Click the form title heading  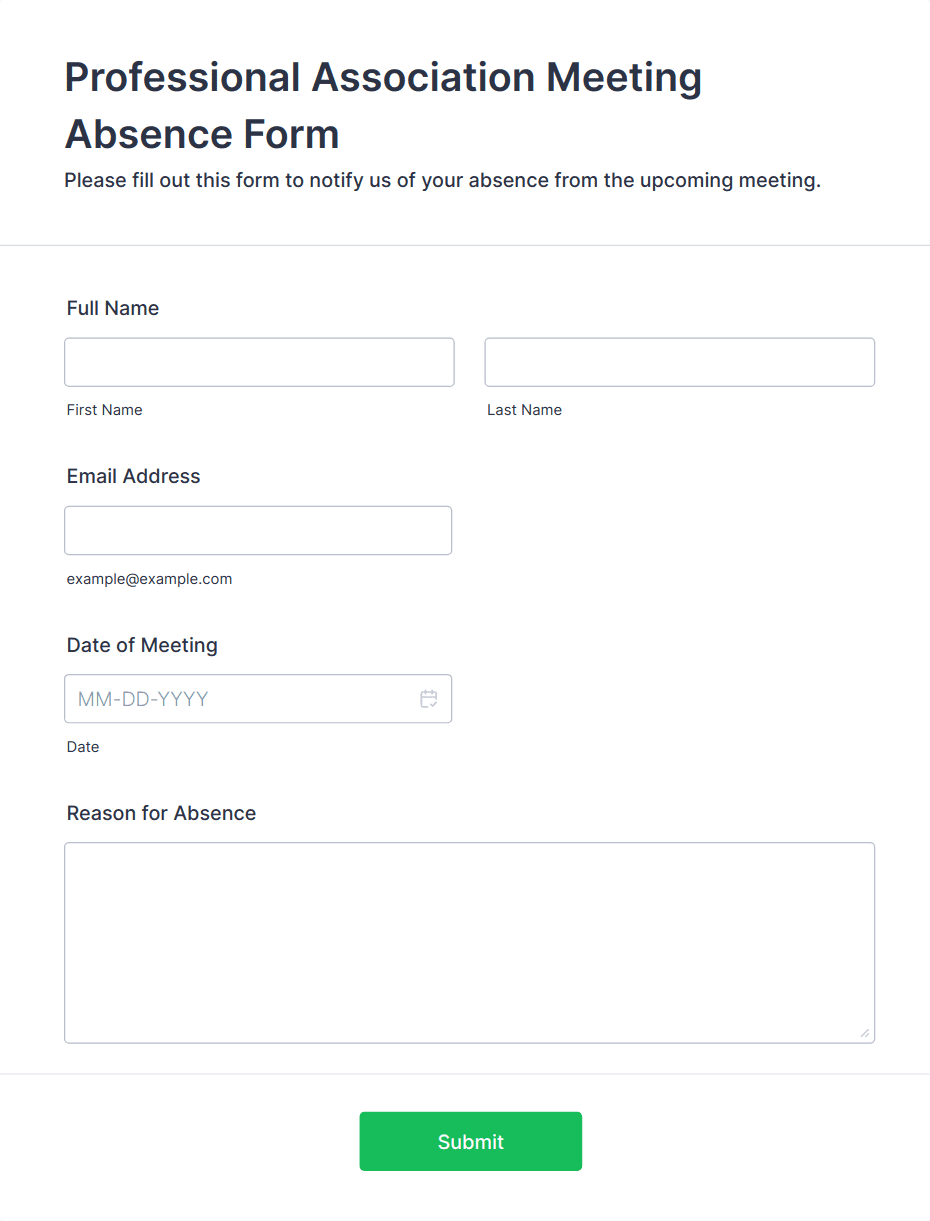click(383, 105)
